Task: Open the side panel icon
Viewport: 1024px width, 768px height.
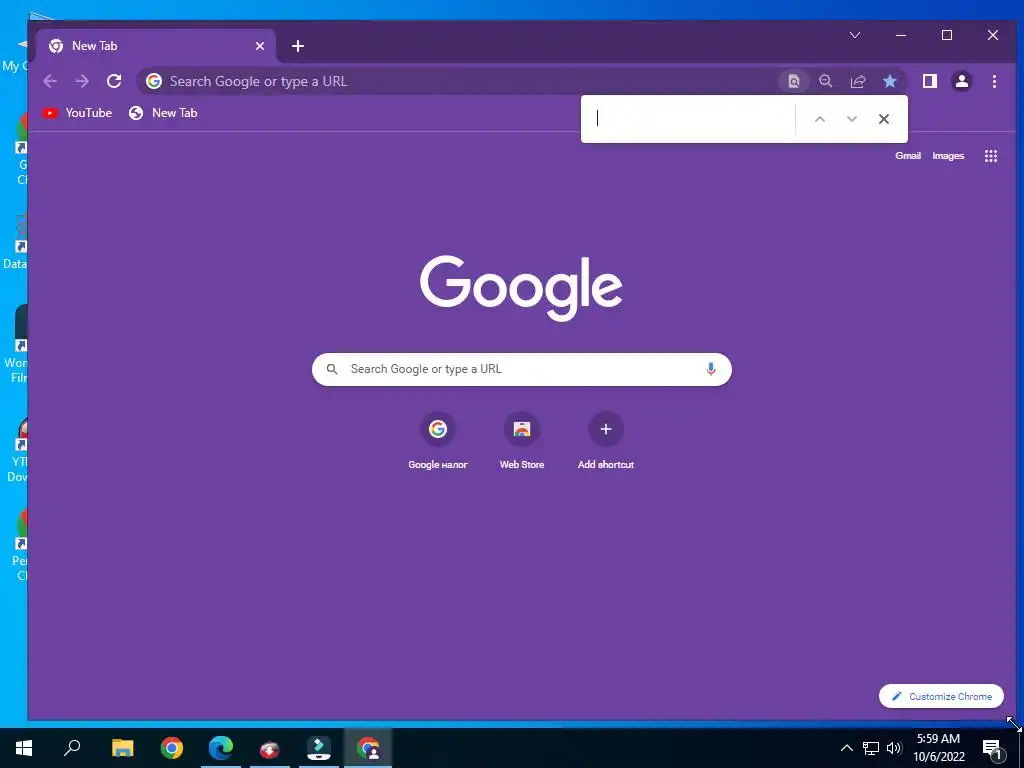Action: tap(929, 81)
